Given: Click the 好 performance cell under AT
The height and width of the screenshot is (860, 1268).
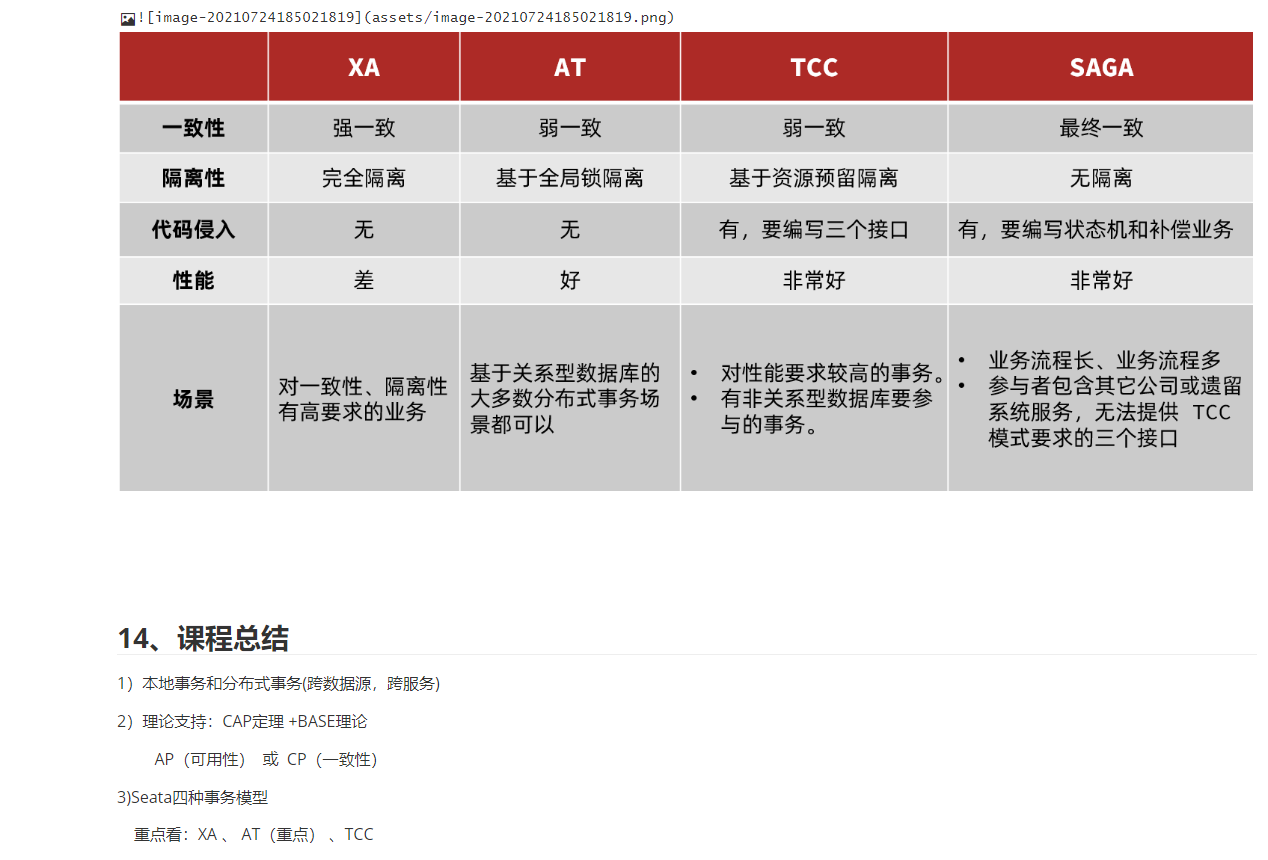Looking at the screenshot, I should click(570, 281).
